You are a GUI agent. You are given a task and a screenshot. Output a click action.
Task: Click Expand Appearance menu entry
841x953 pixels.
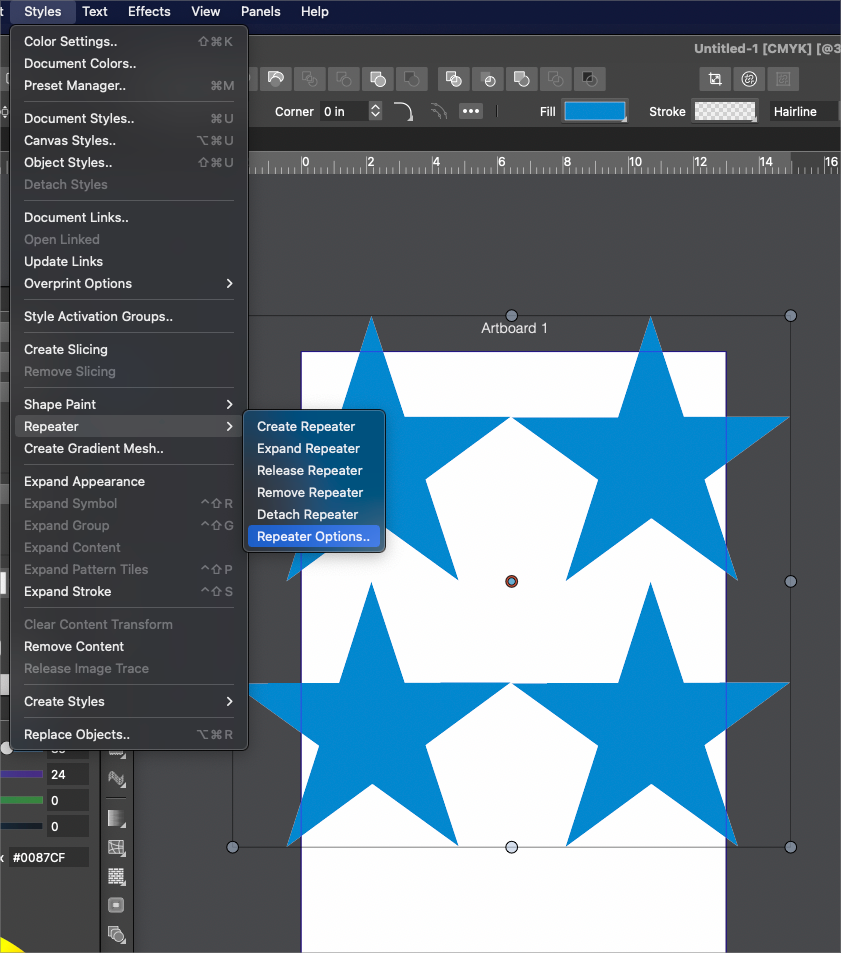point(84,481)
